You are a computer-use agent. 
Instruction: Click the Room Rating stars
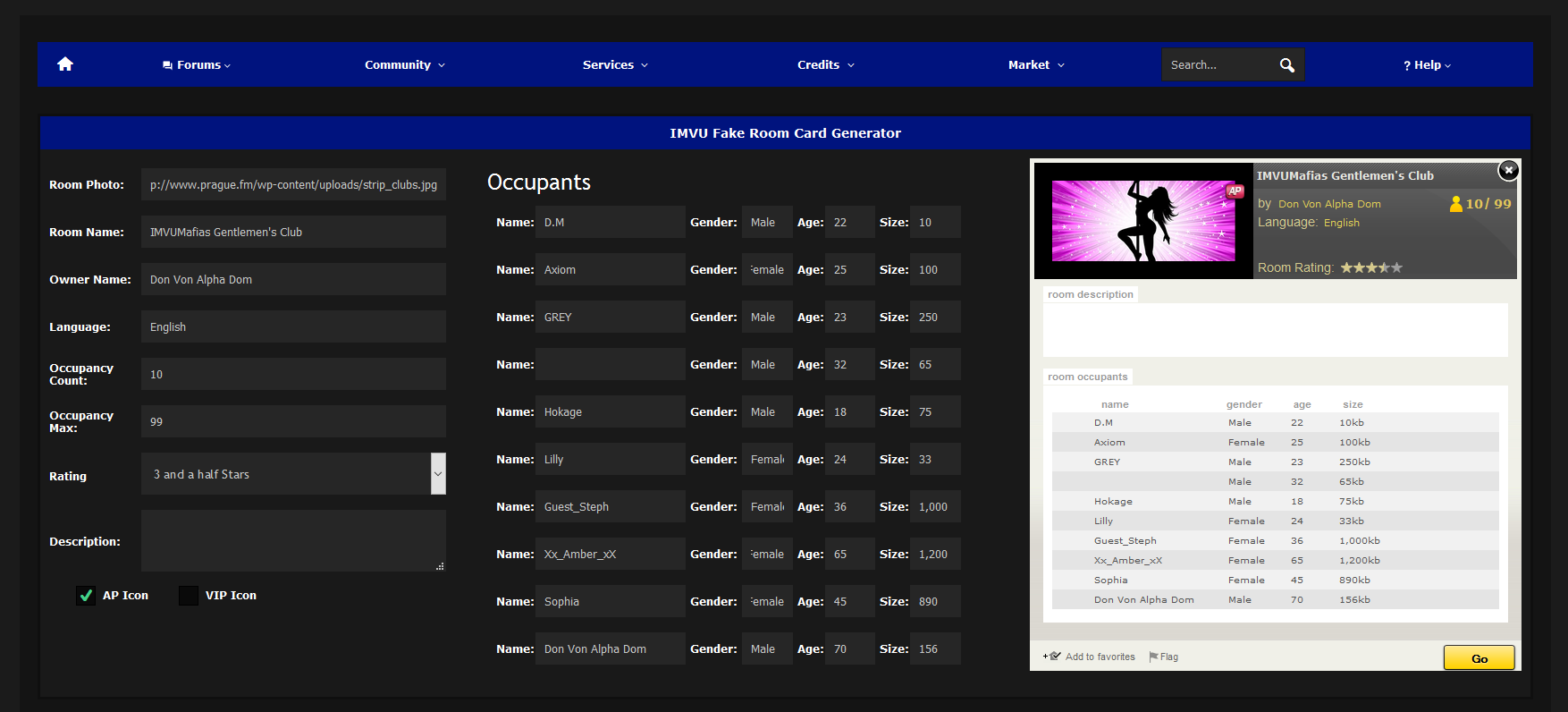tap(1371, 267)
